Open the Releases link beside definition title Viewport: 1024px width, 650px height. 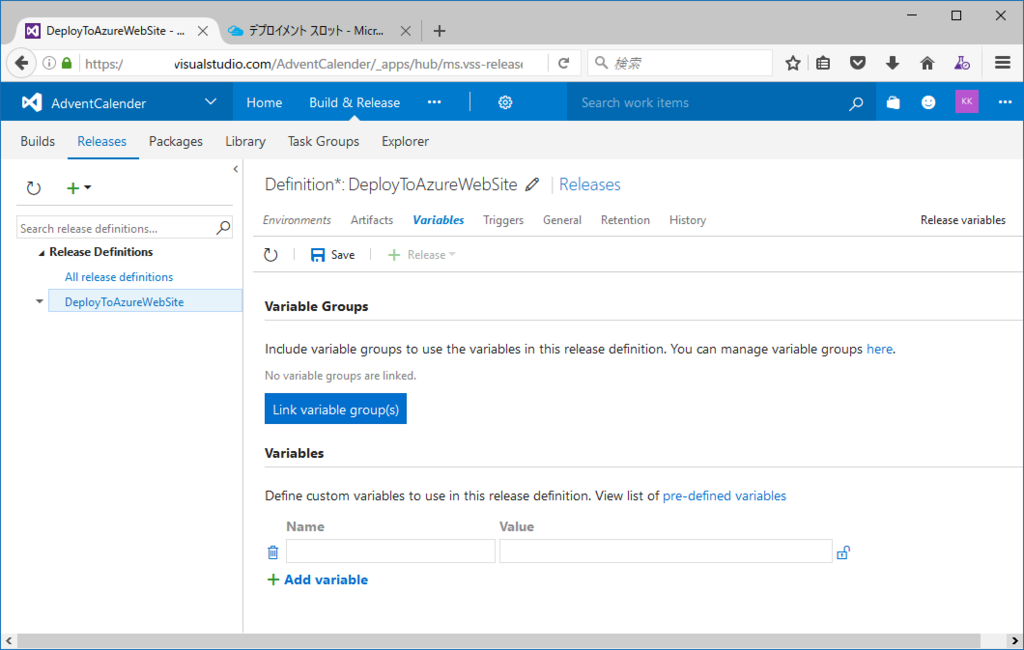point(590,184)
